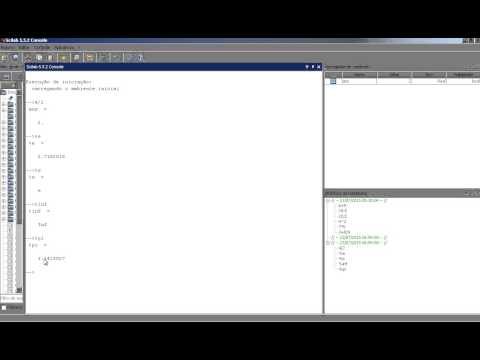The image size is (480, 360).
Task: Click the Open file toolbar icon
Action: (x=15, y=58)
